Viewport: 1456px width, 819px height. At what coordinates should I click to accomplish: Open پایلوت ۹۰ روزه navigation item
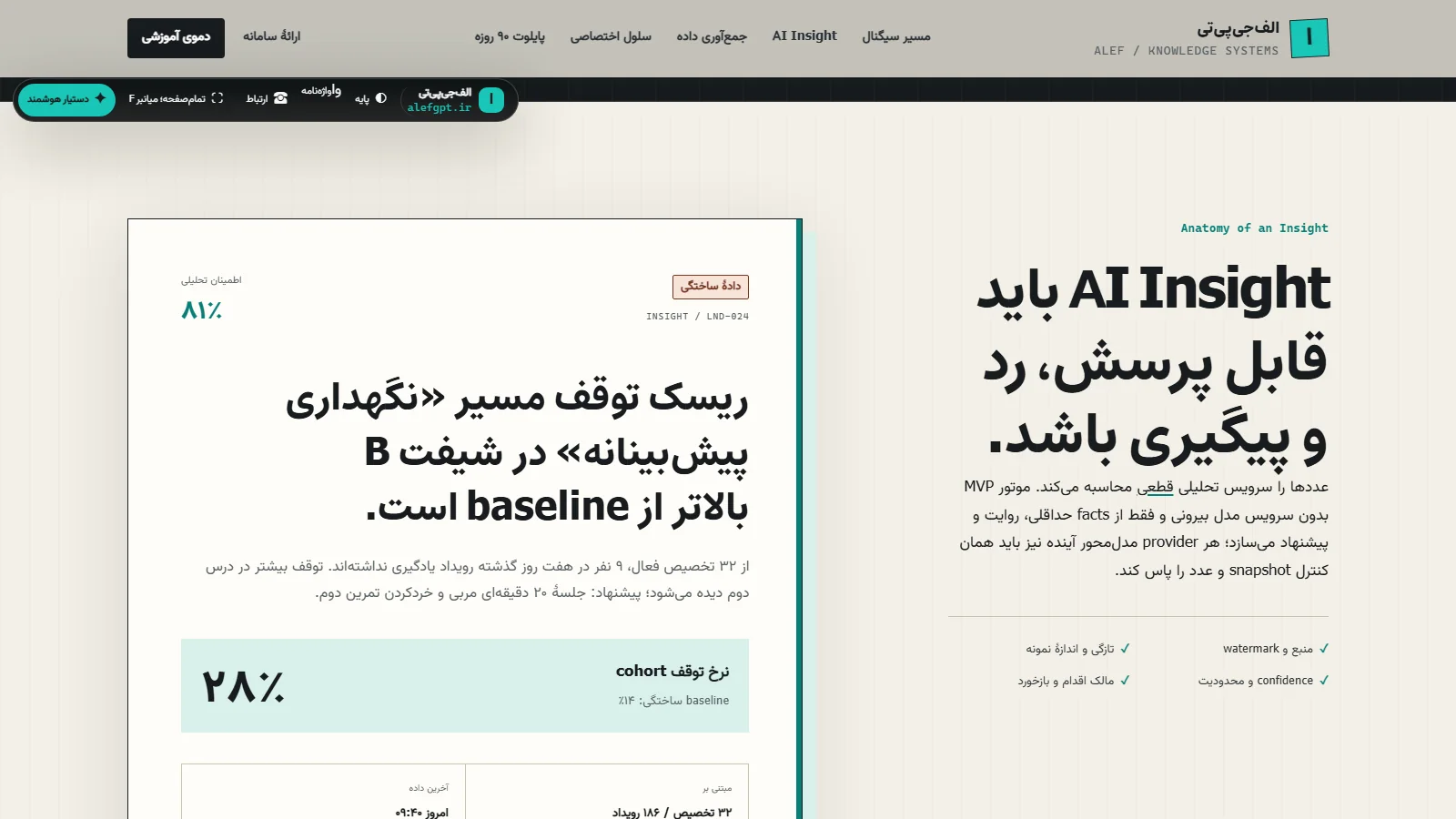pyautogui.click(x=510, y=36)
